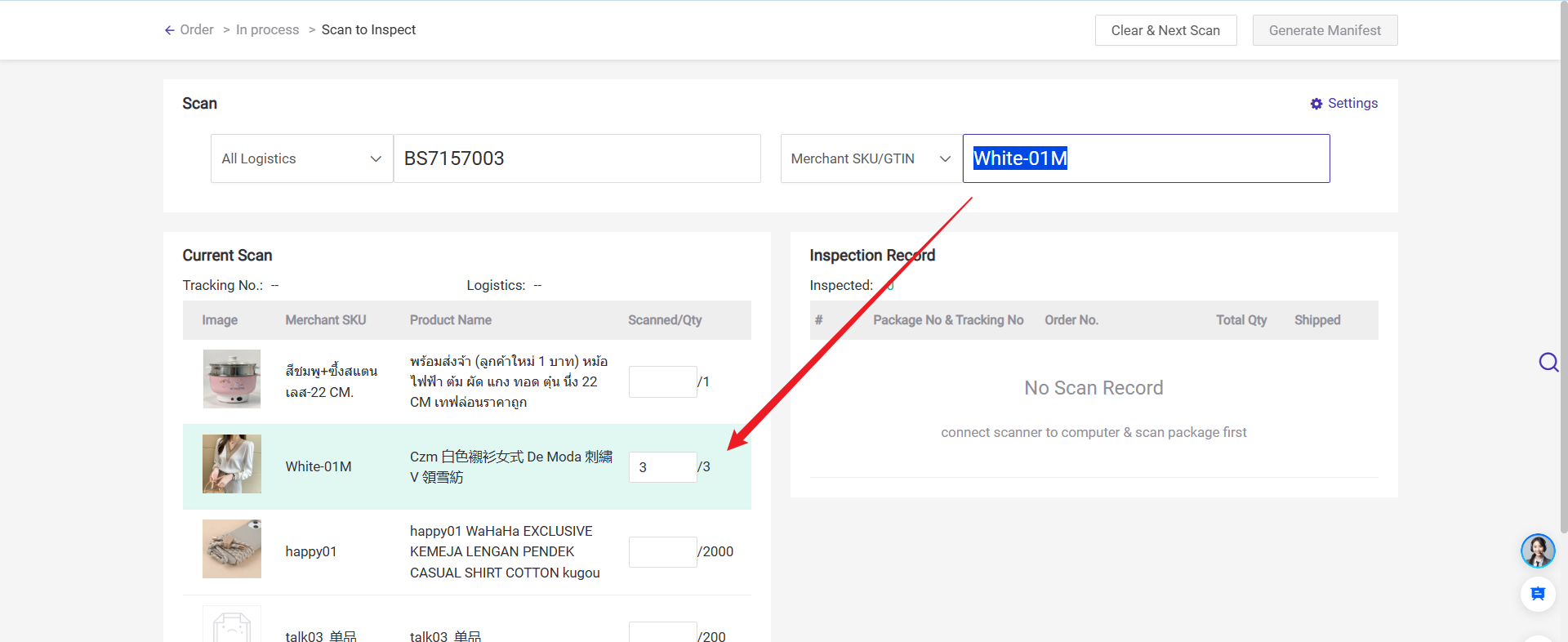1568x642 pixels.
Task: Open the Settings gear icon
Action: [1316, 104]
